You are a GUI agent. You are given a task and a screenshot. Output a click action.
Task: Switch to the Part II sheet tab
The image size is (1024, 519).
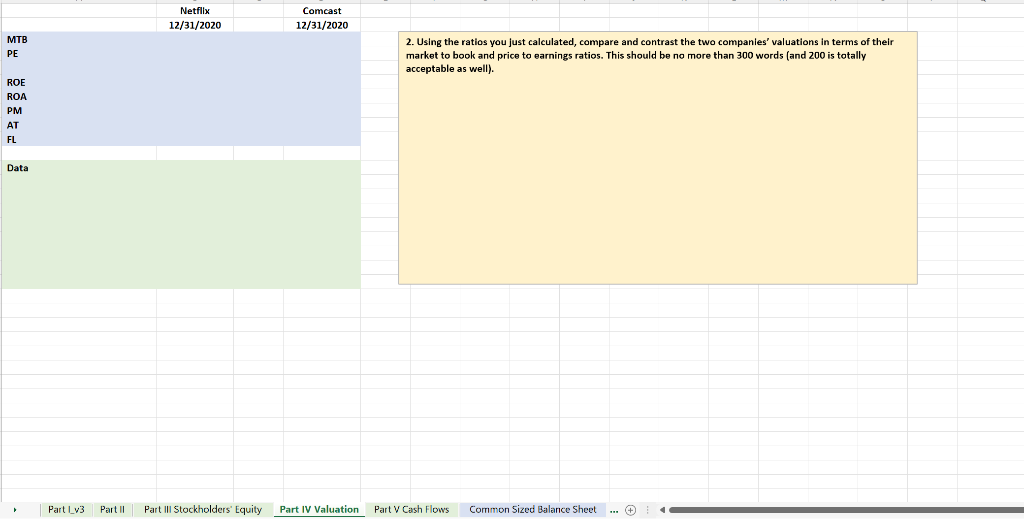[112, 510]
